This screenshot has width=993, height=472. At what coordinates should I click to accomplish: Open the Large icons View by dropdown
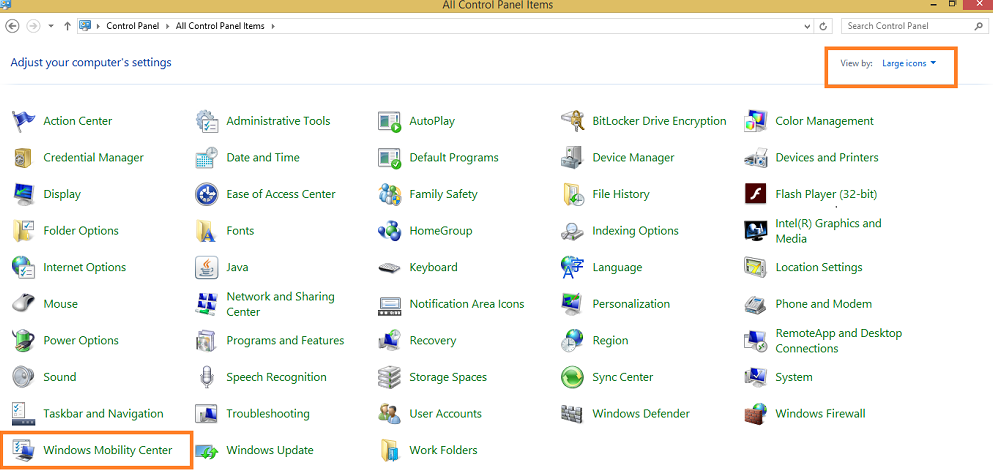[909, 63]
